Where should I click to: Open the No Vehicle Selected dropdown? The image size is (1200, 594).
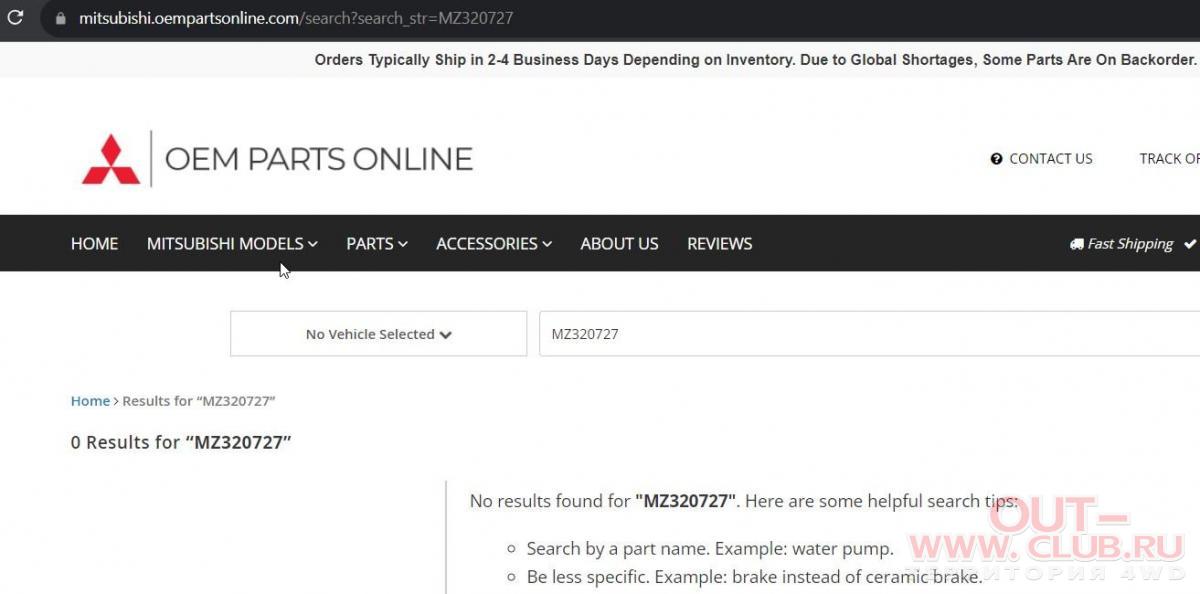tap(378, 334)
